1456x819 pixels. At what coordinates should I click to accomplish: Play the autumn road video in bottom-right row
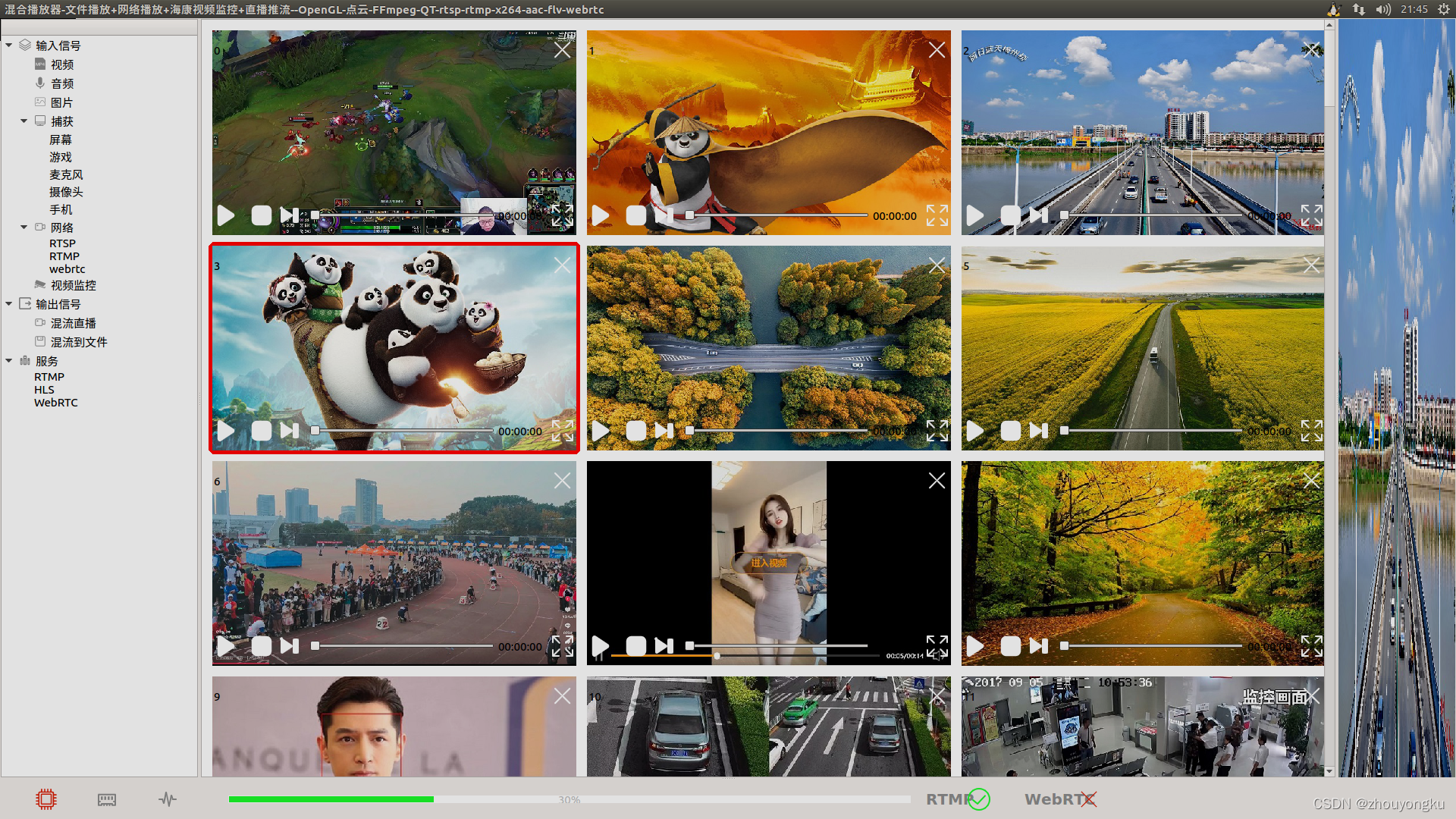coord(974,646)
